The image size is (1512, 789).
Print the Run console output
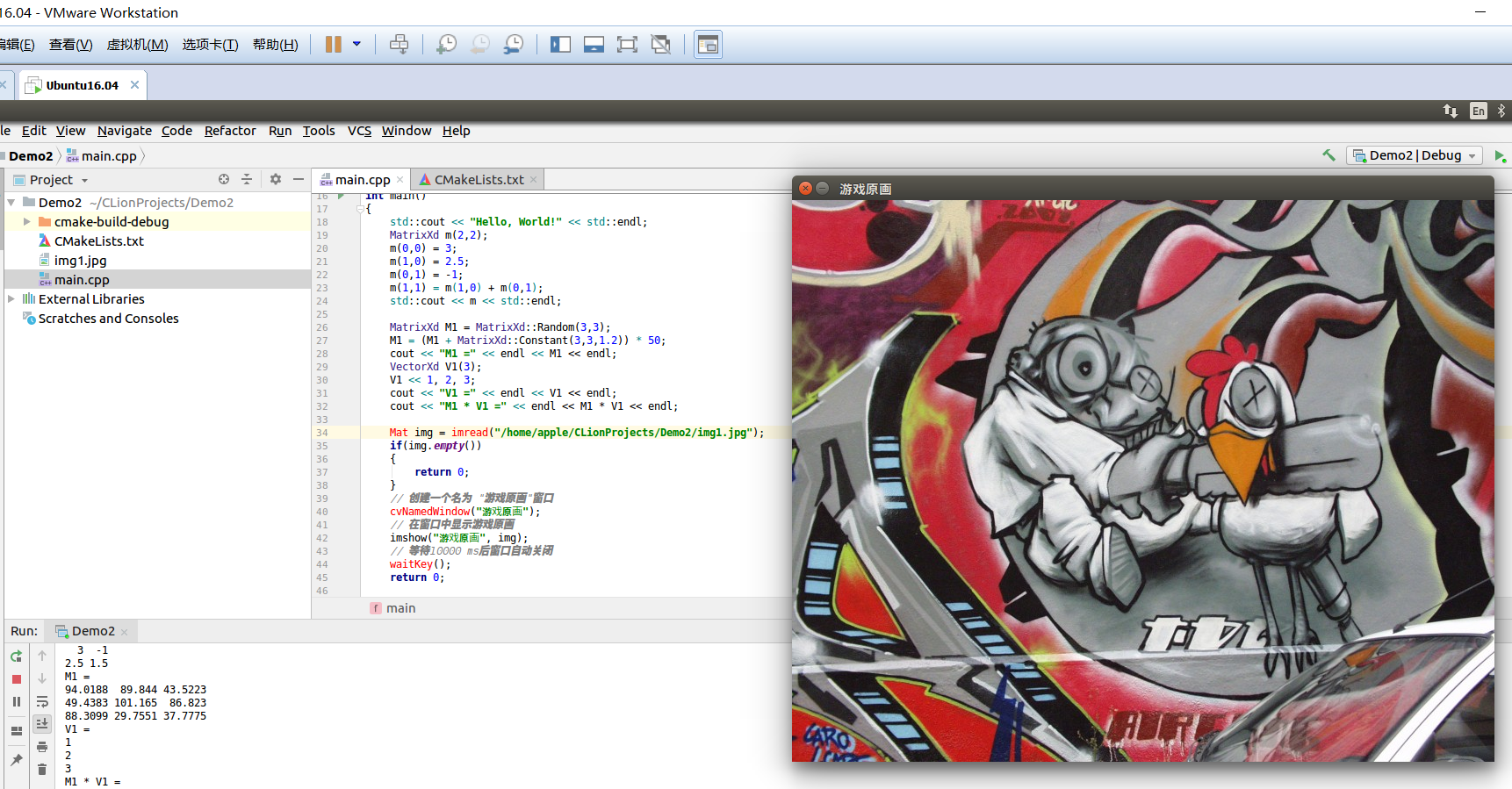(42, 747)
